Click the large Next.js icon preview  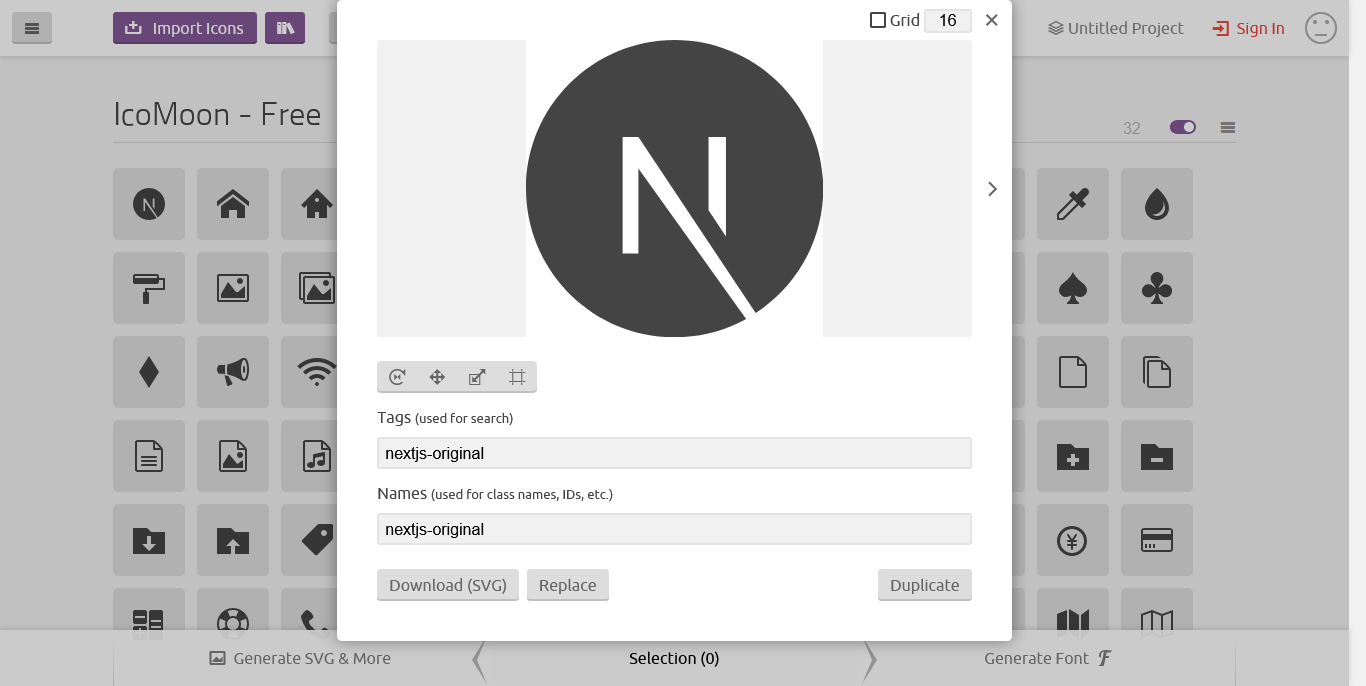point(674,188)
